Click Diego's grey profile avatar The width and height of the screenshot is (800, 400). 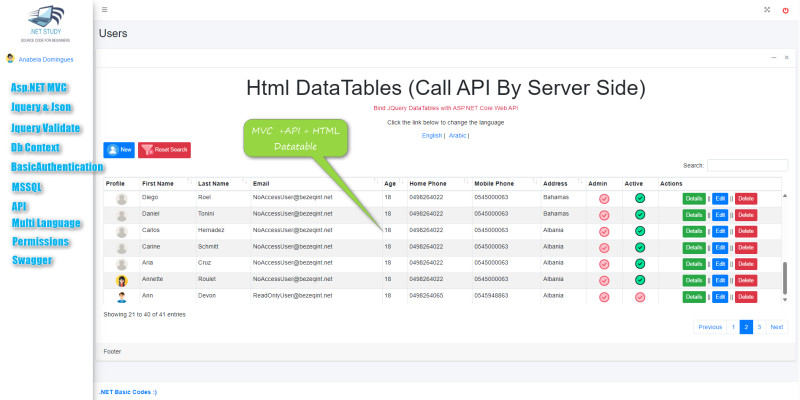[x=122, y=198]
